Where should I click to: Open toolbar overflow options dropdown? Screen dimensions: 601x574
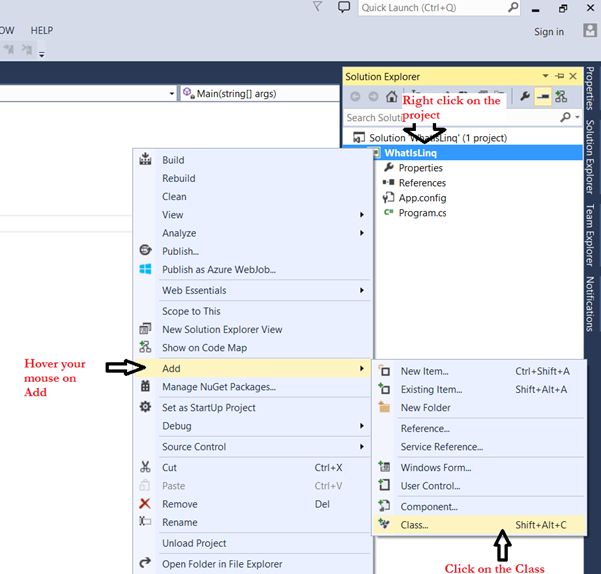point(42,55)
